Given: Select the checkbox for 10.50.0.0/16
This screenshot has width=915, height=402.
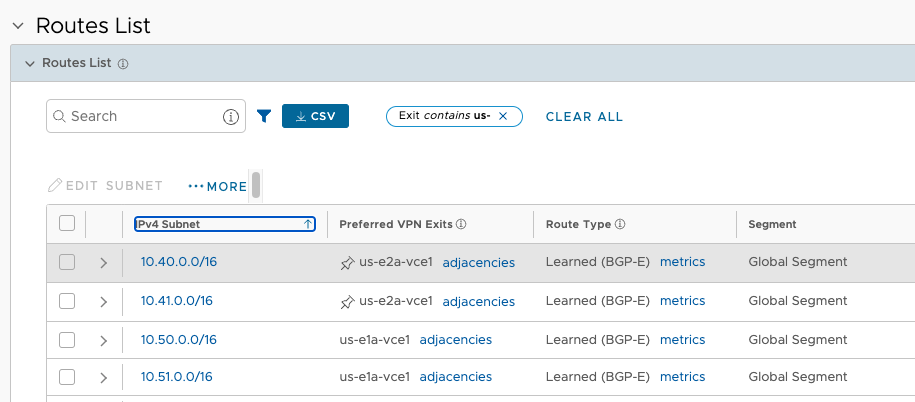Looking at the screenshot, I should pos(67,340).
